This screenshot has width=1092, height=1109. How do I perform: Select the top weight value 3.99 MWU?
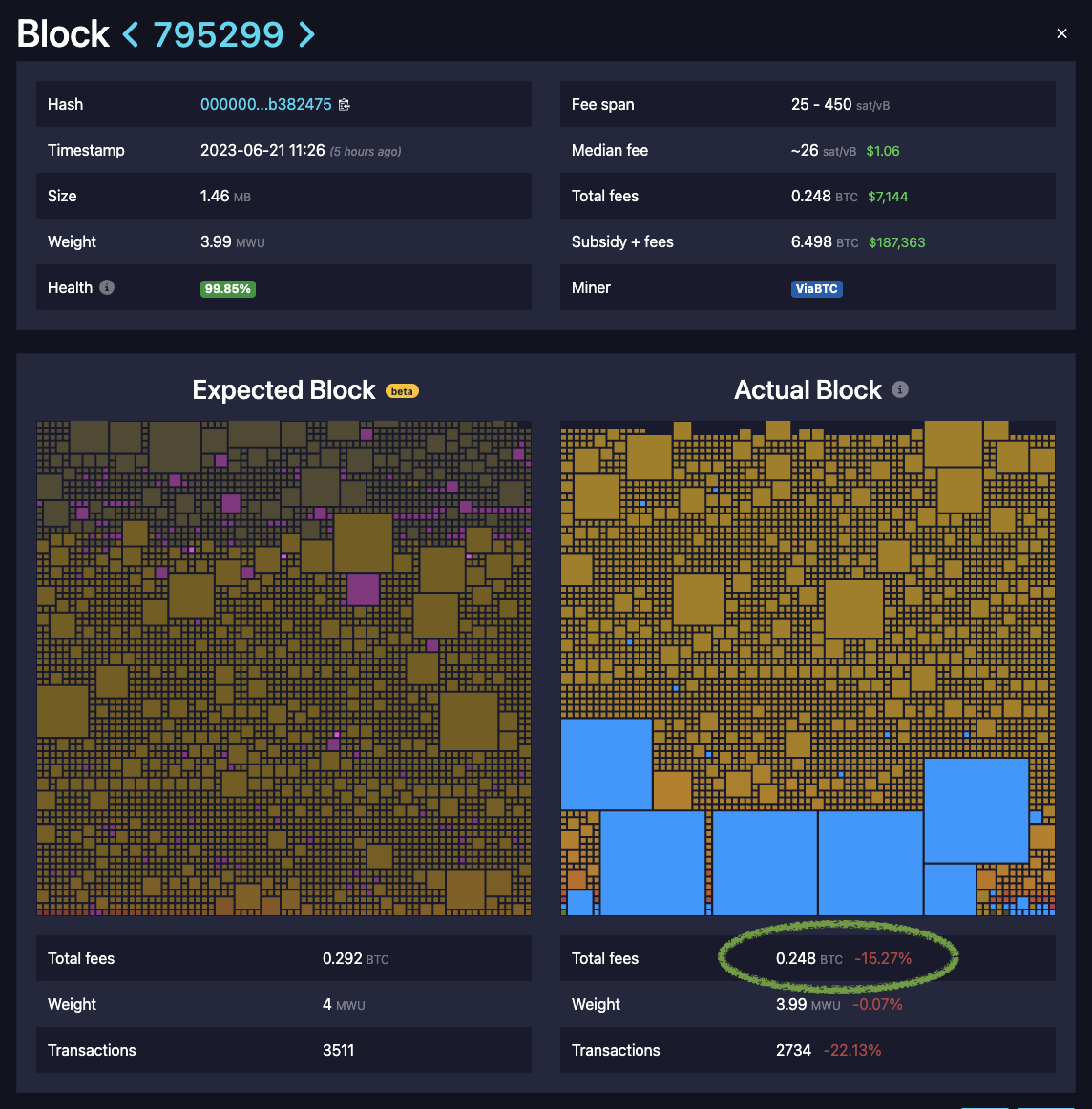(233, 241)
